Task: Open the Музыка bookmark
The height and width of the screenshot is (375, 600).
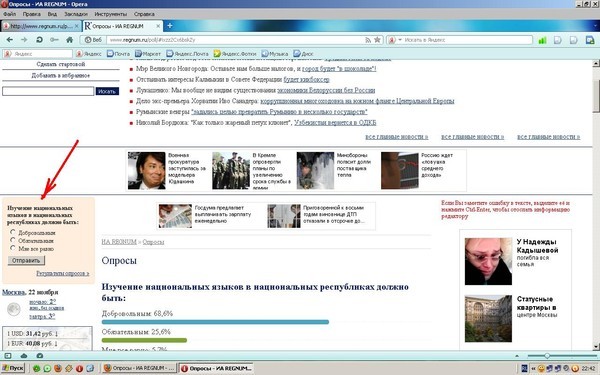Action: pyautogui.click(x=275, y=54)
